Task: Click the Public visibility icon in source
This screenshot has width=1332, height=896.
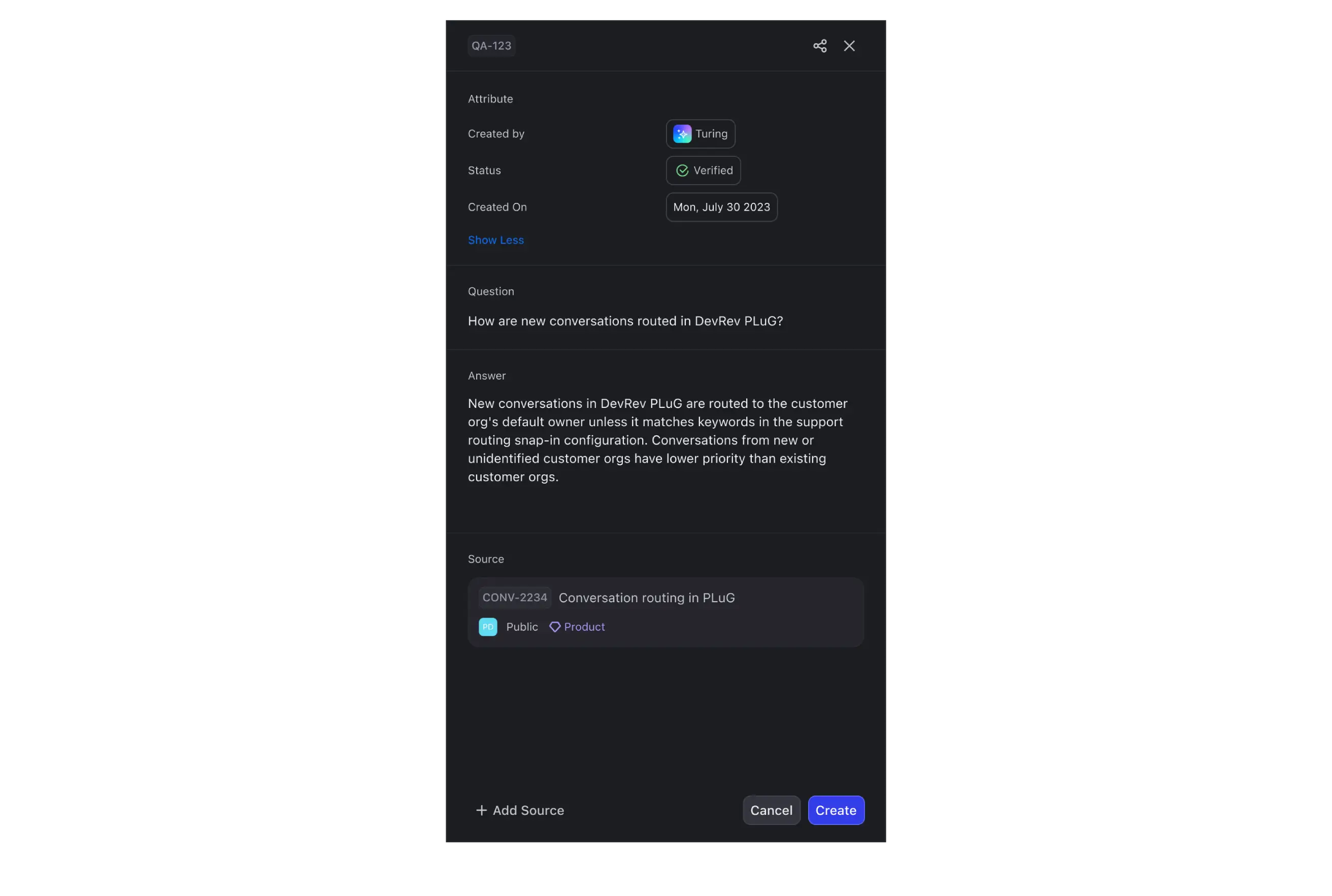Action: [x=488, y=626]
